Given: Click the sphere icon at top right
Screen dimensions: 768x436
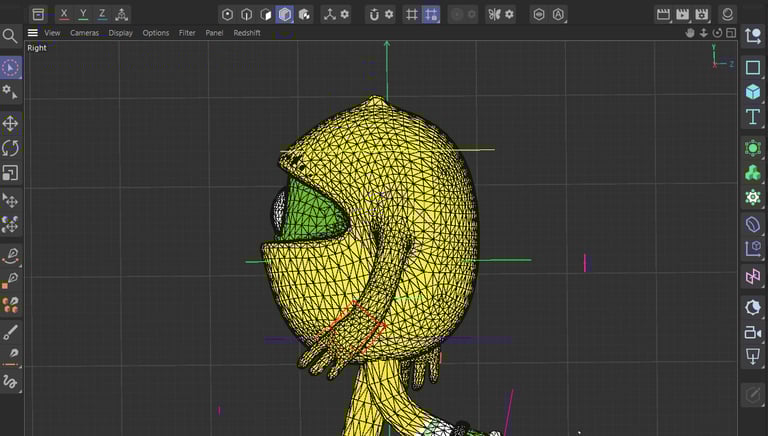Looking at the screenshot, I should click(727, 14).
